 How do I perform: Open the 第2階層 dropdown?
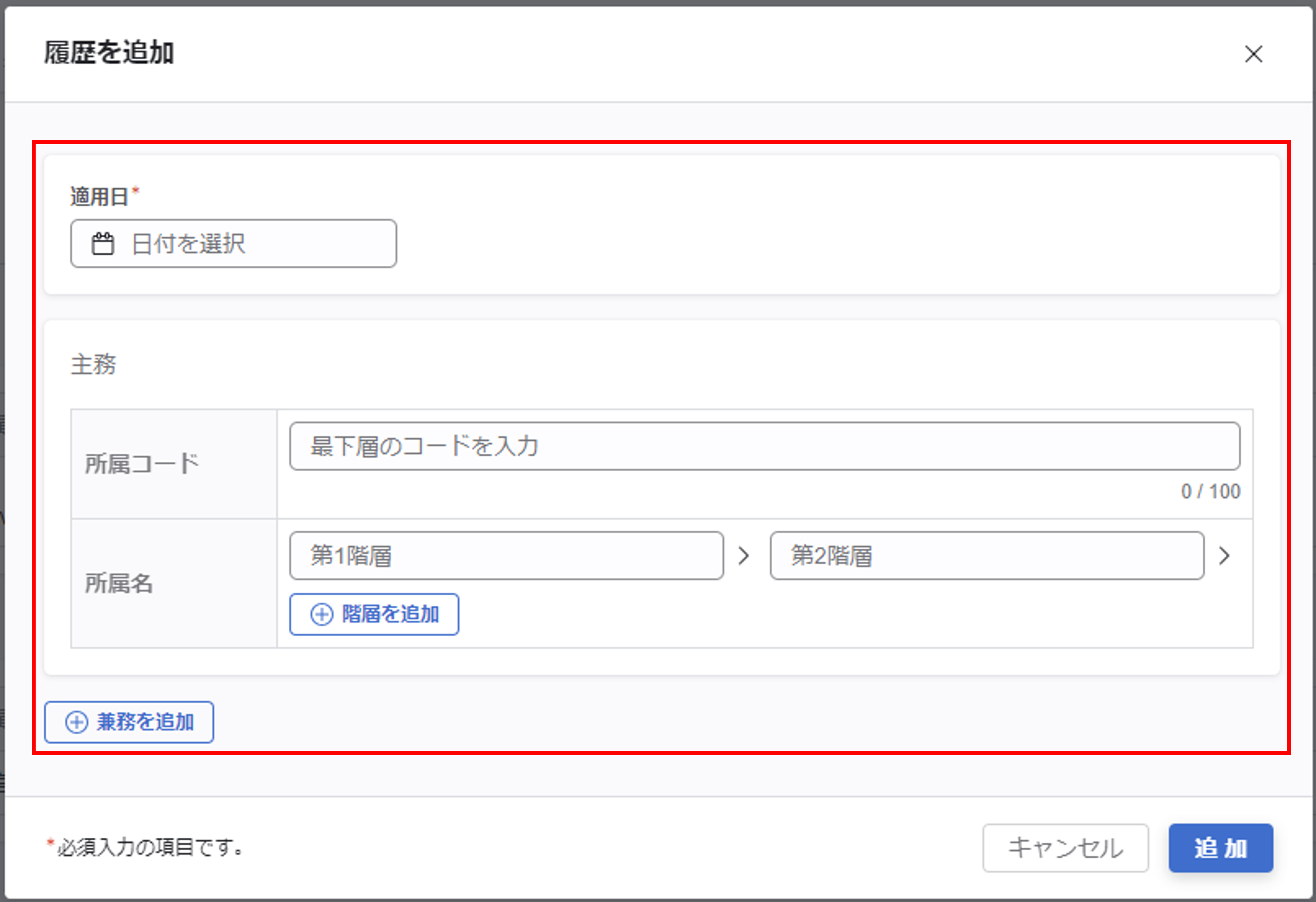987,555
